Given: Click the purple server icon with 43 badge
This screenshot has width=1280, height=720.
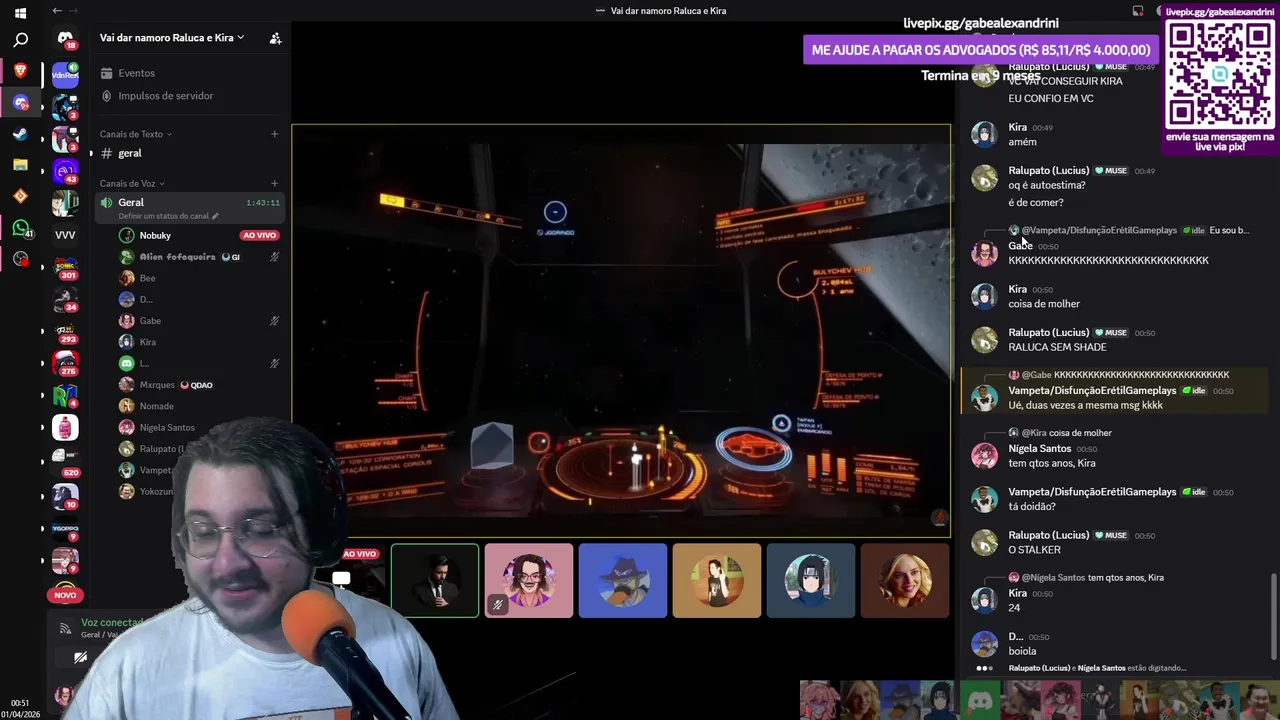Looking at the screenshot, I should [65, 171].
